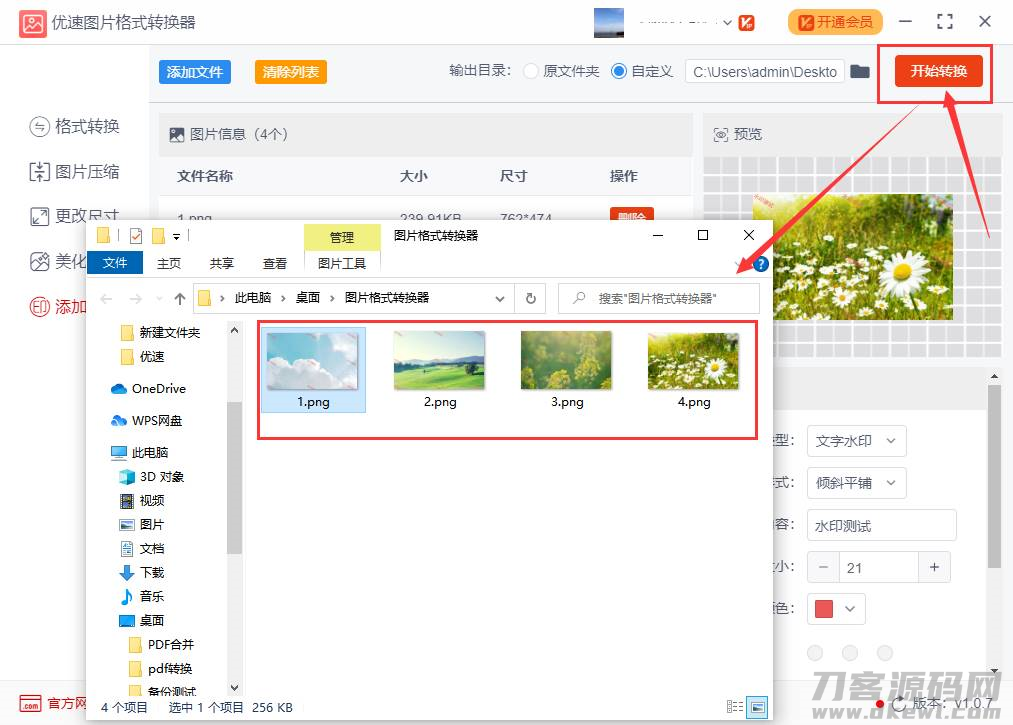
Task: Open PDF合并 folder in navigation pane
Action: point(162,644)
